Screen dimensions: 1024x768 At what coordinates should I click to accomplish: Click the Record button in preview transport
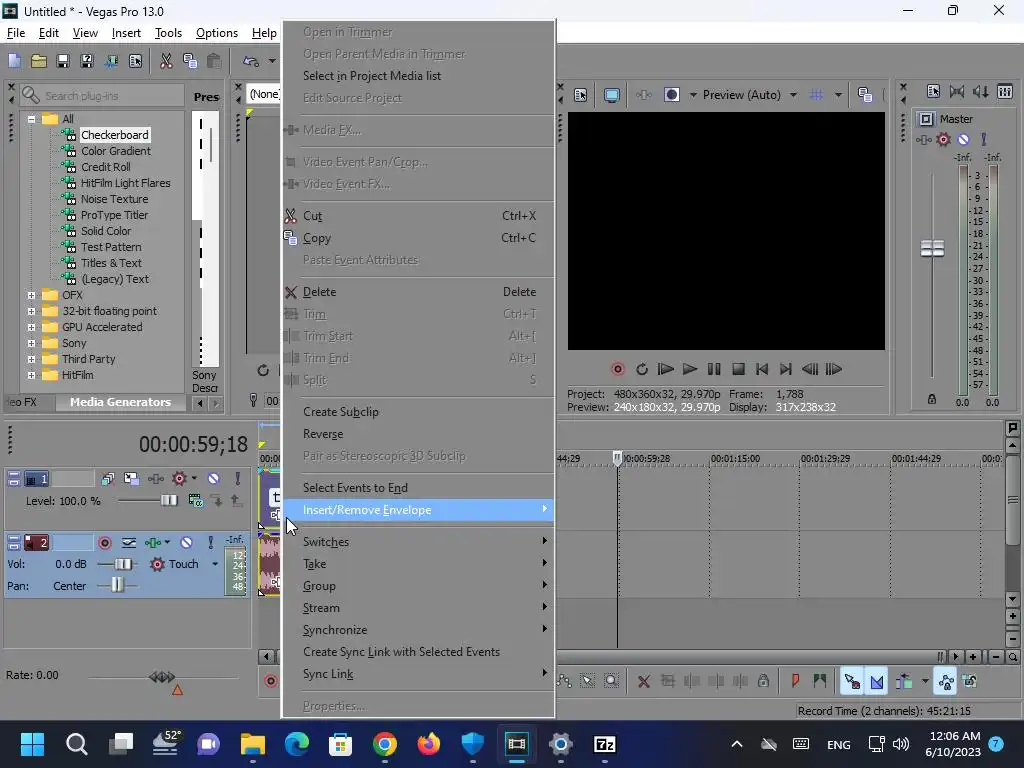(618, 370)
